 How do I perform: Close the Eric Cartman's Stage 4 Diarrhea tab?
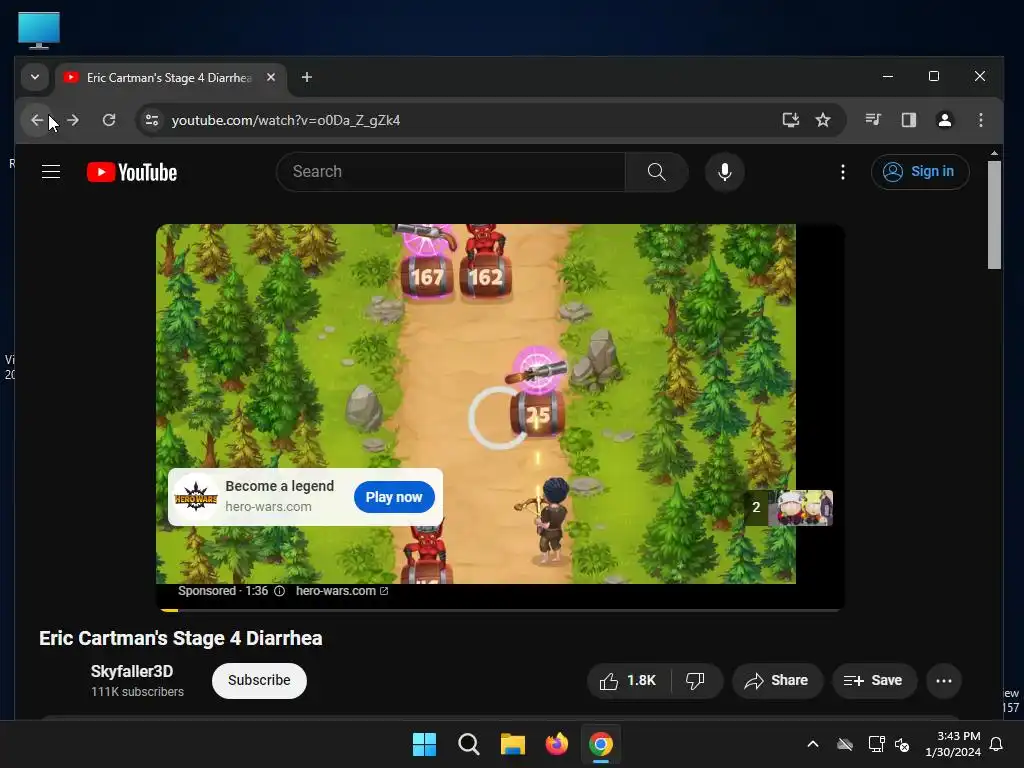pos(271,77)
